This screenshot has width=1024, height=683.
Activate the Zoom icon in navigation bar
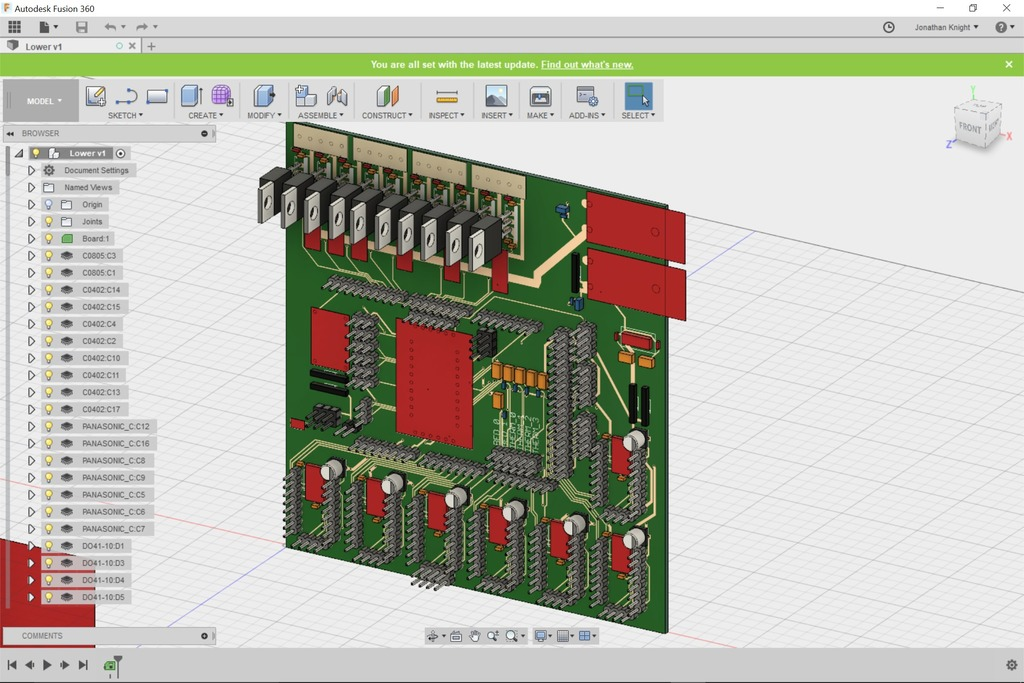(x=494, y=635)
